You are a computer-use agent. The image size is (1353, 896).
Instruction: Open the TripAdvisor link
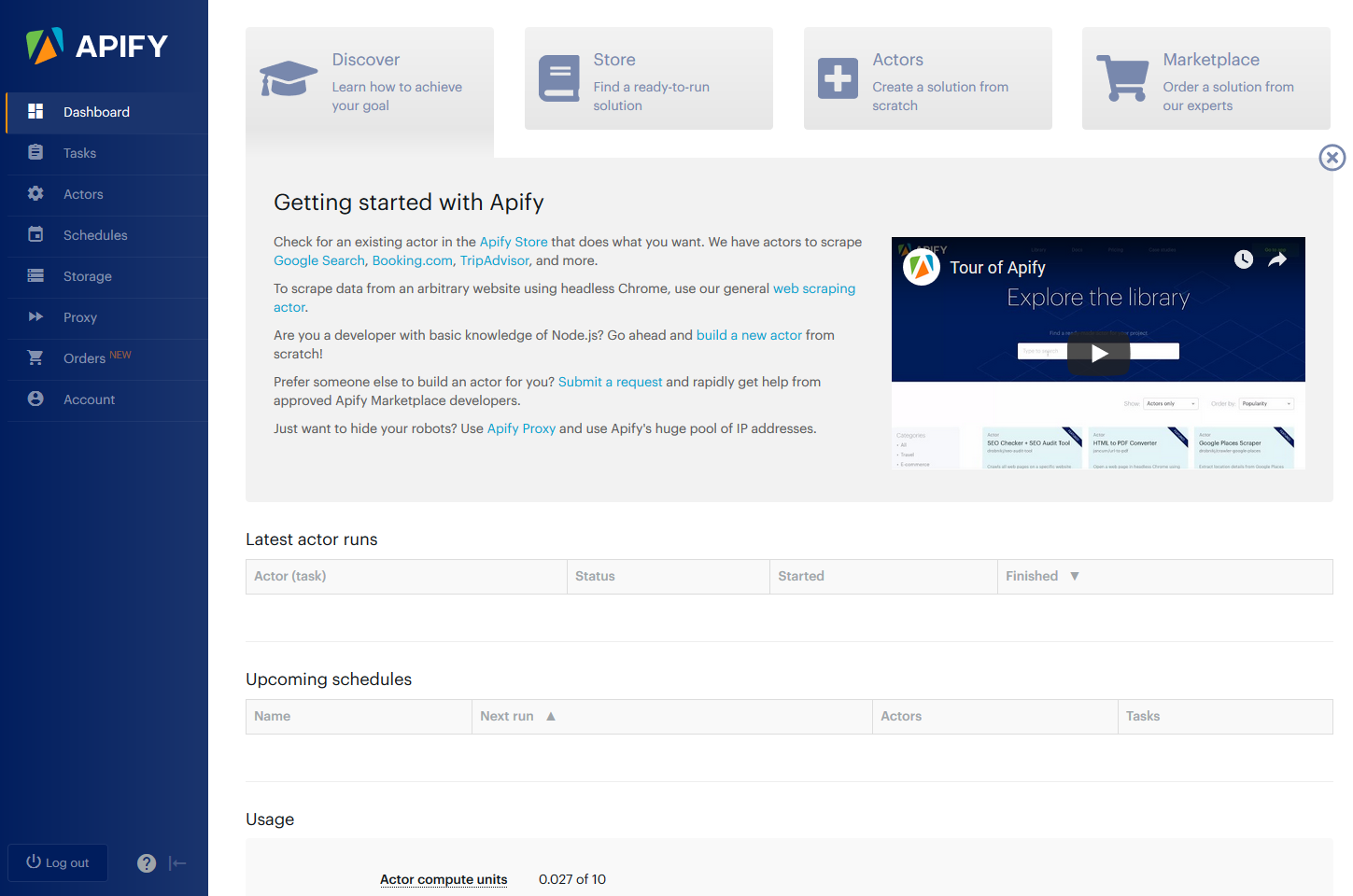(494, 260)
